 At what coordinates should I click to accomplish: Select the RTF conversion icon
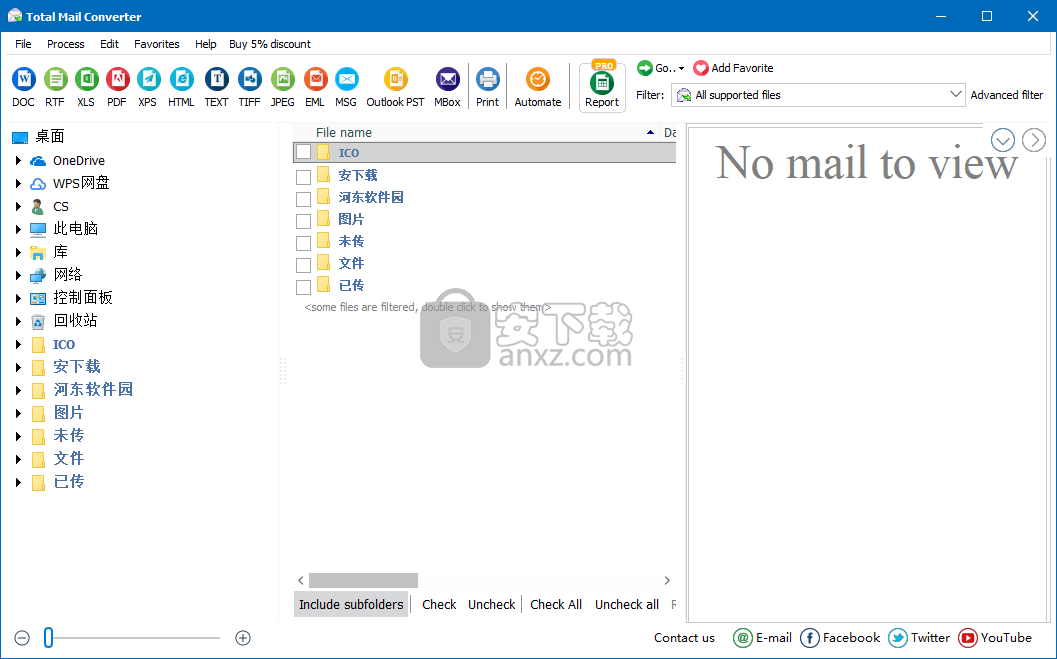pos(55,87)
